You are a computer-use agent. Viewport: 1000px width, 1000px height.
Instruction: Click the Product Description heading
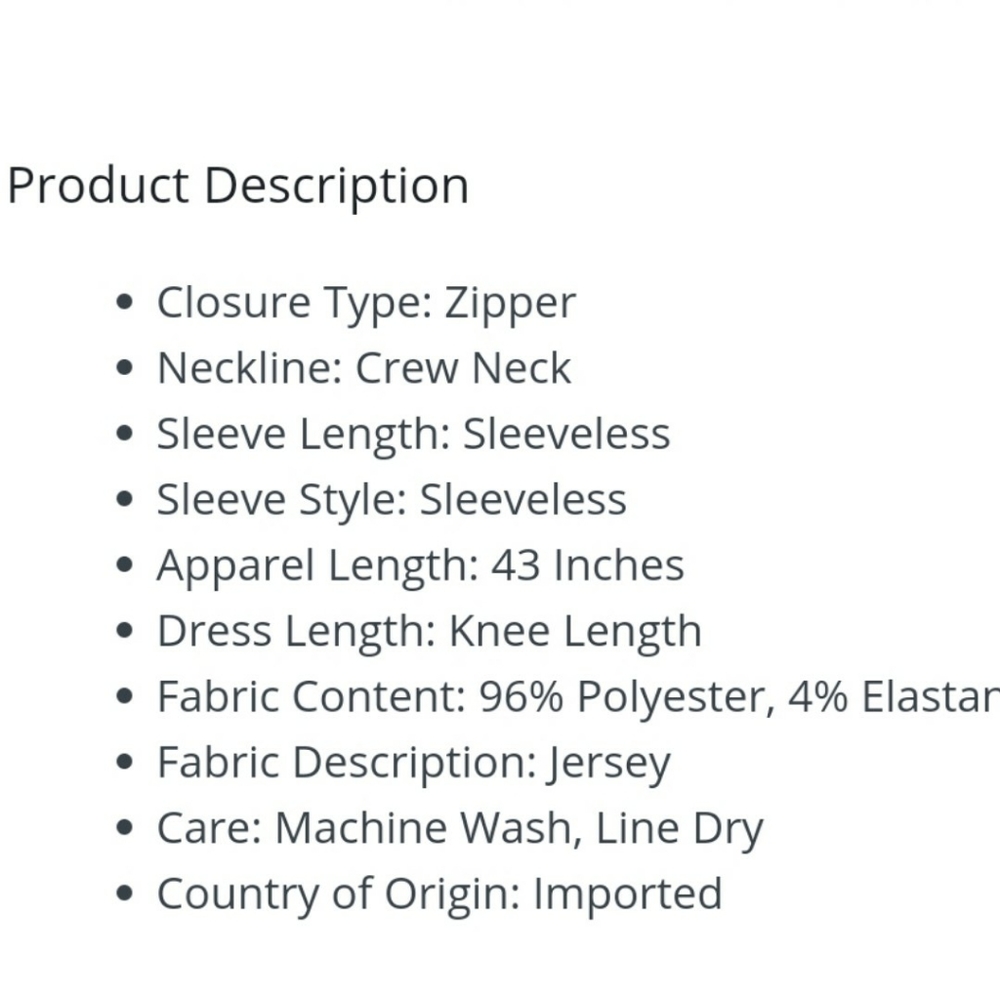[x=238, y=186]
